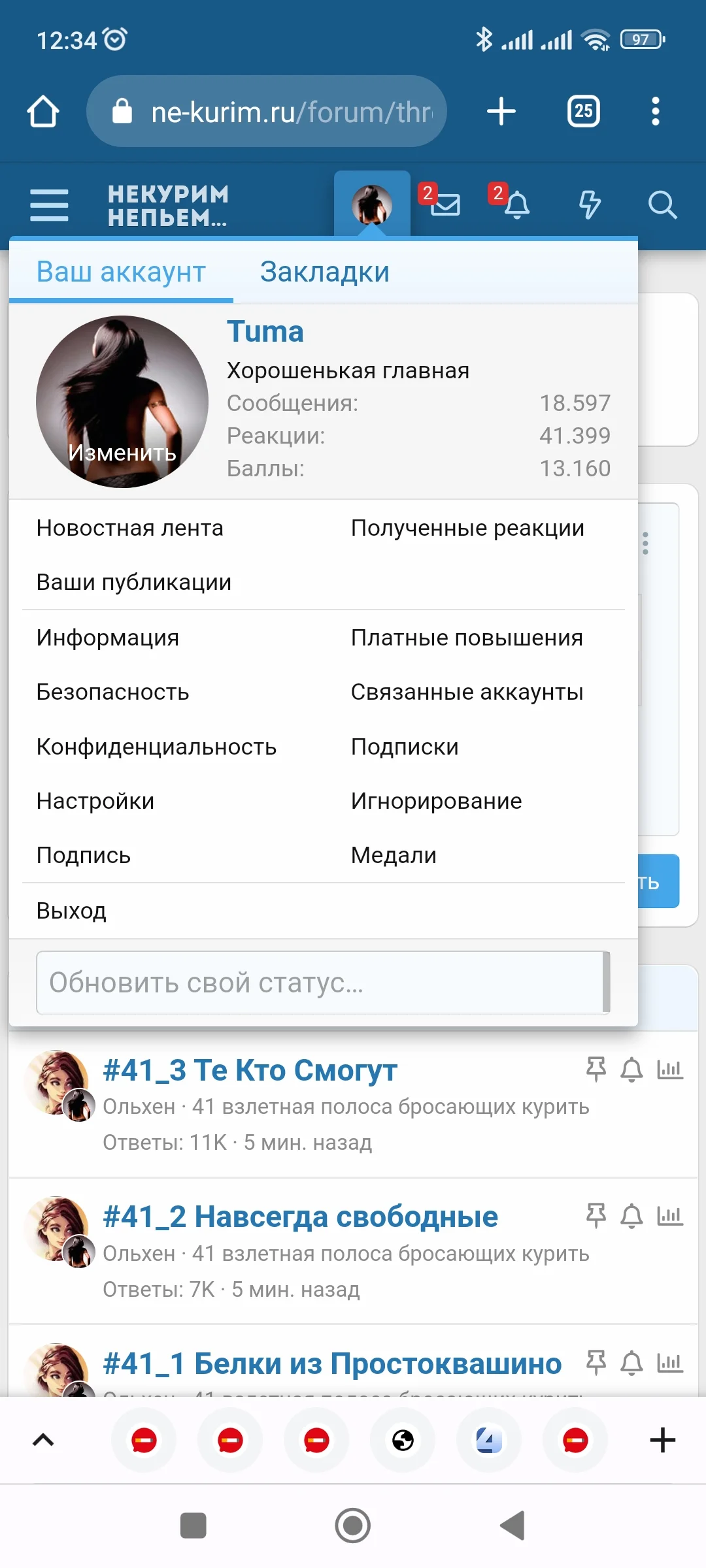Open Полученные реакции menu item
Viewport: 706px width, 1568px height.
coord(467,528)
